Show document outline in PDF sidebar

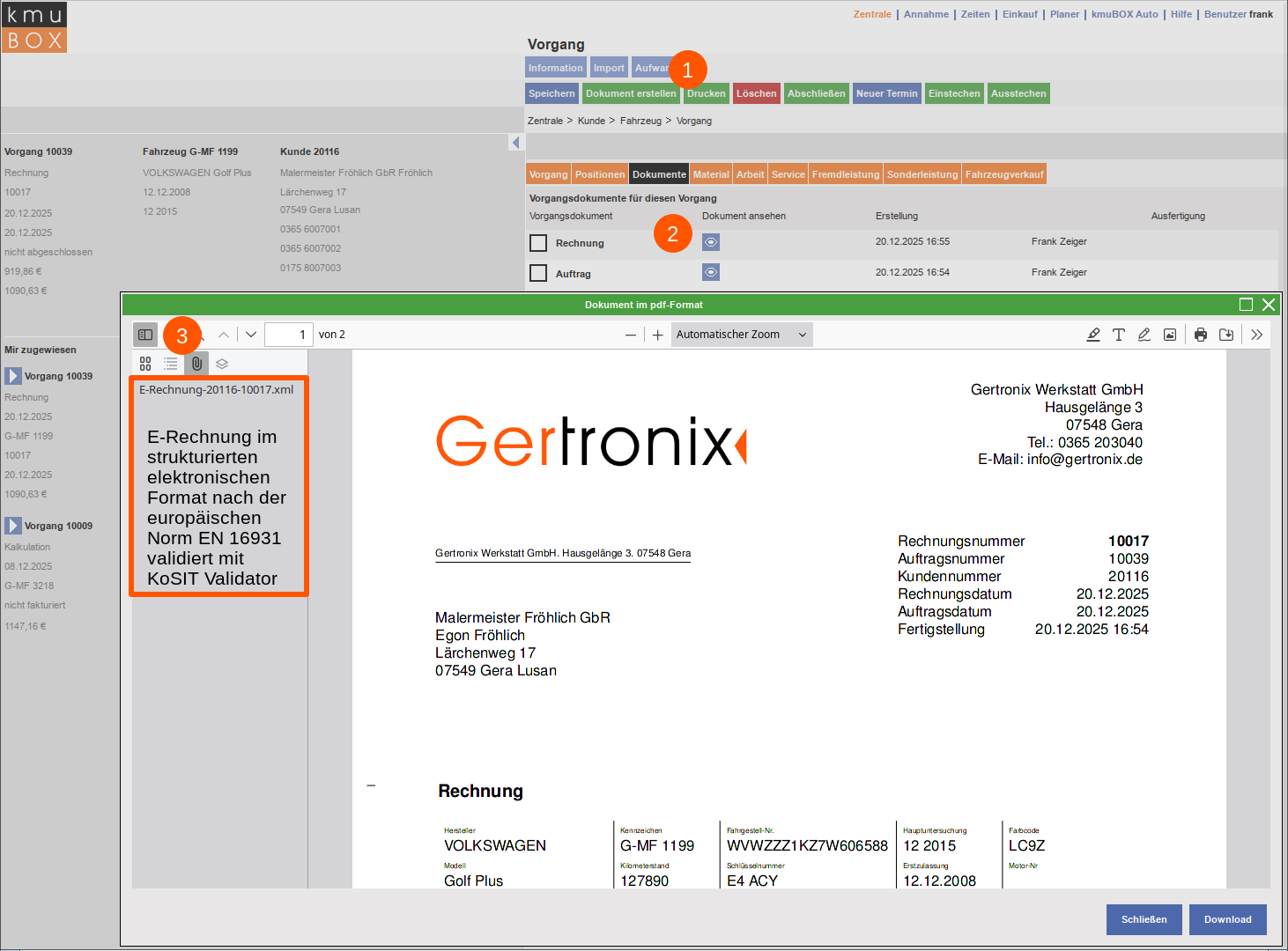pos(171,364)
